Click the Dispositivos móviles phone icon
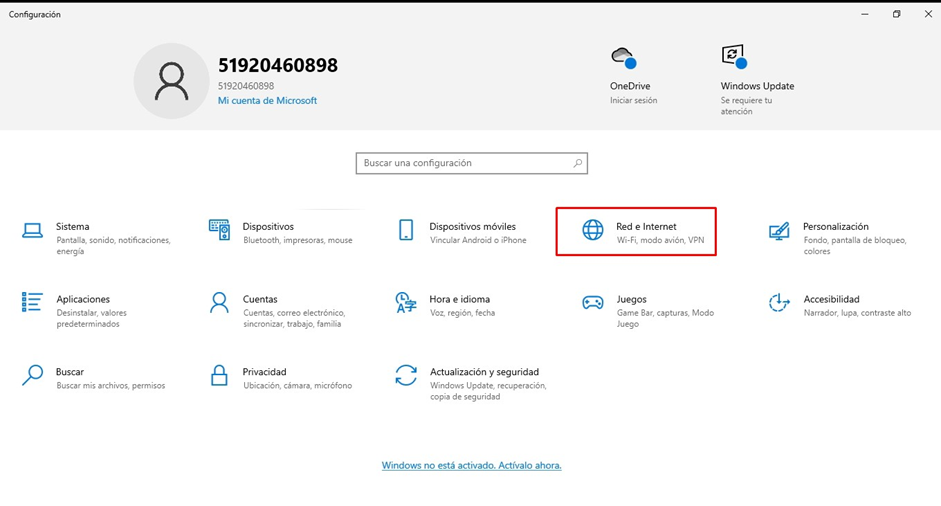941x506 pixels. click(x=406, y=230)
